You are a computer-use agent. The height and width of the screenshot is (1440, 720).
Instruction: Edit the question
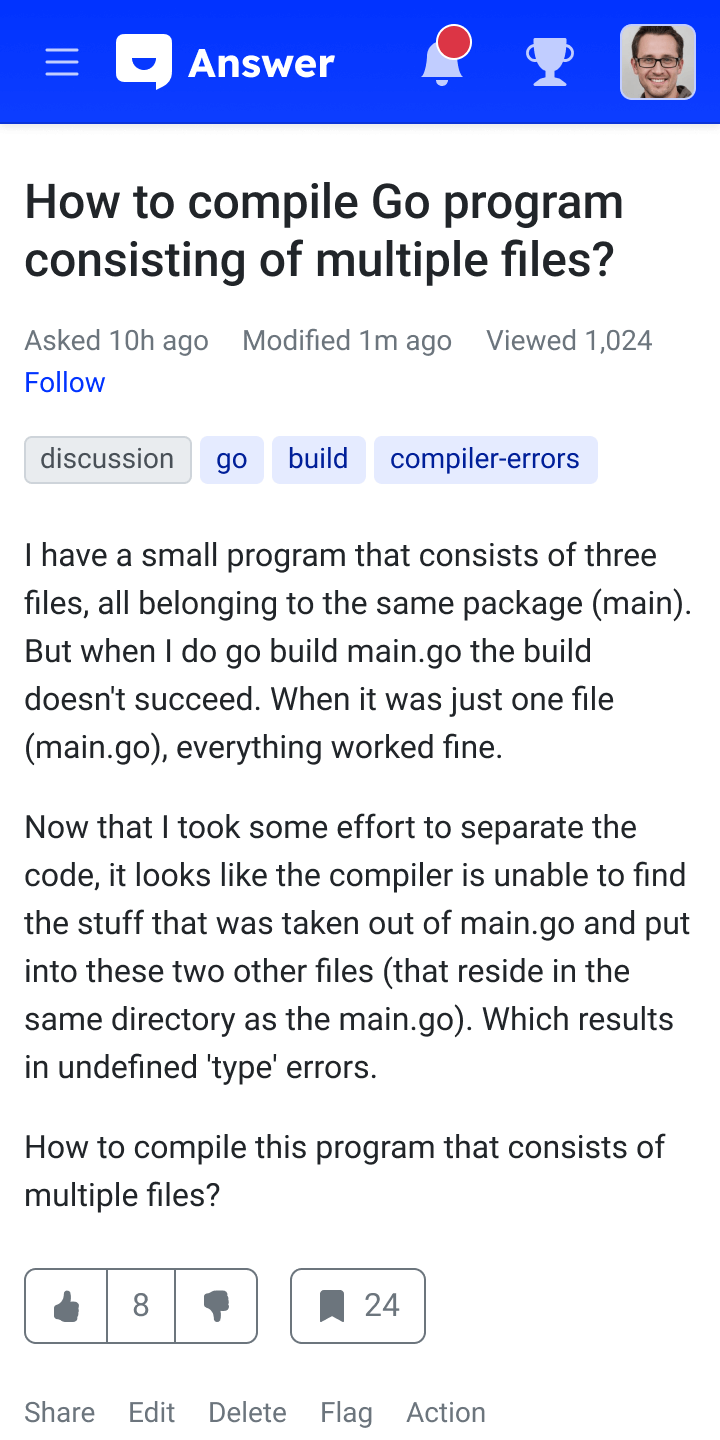[x=152, y=1412]
